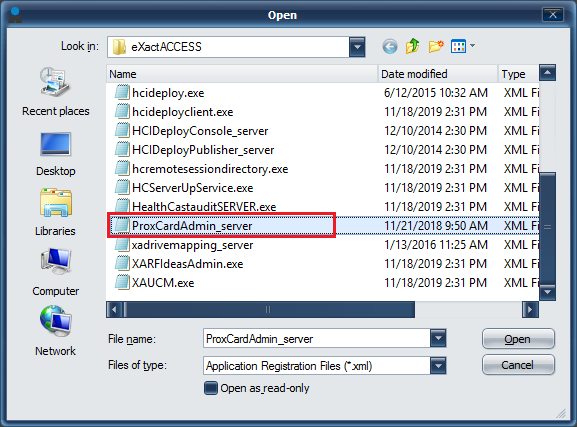The width and height of the screenshot is (577, 427).
Task: Click horizontal scrollbar right arrow
Action: tap(530, 310)
